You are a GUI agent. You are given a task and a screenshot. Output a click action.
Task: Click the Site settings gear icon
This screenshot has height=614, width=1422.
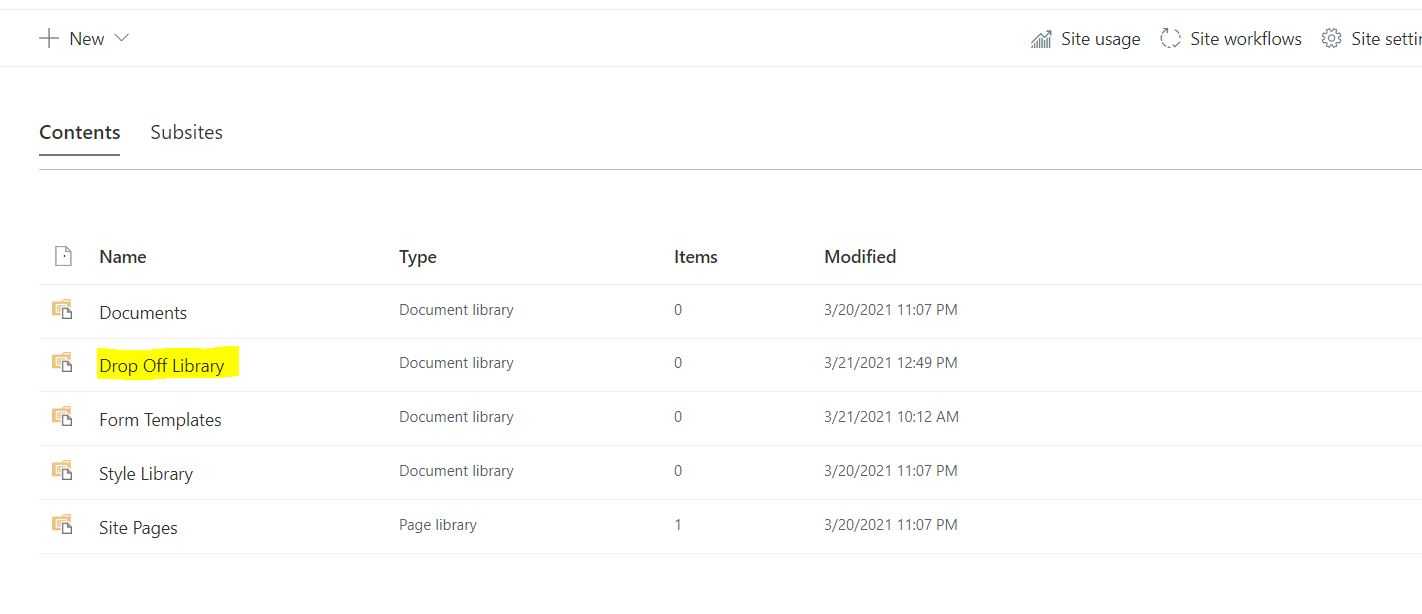point(1331,38)
